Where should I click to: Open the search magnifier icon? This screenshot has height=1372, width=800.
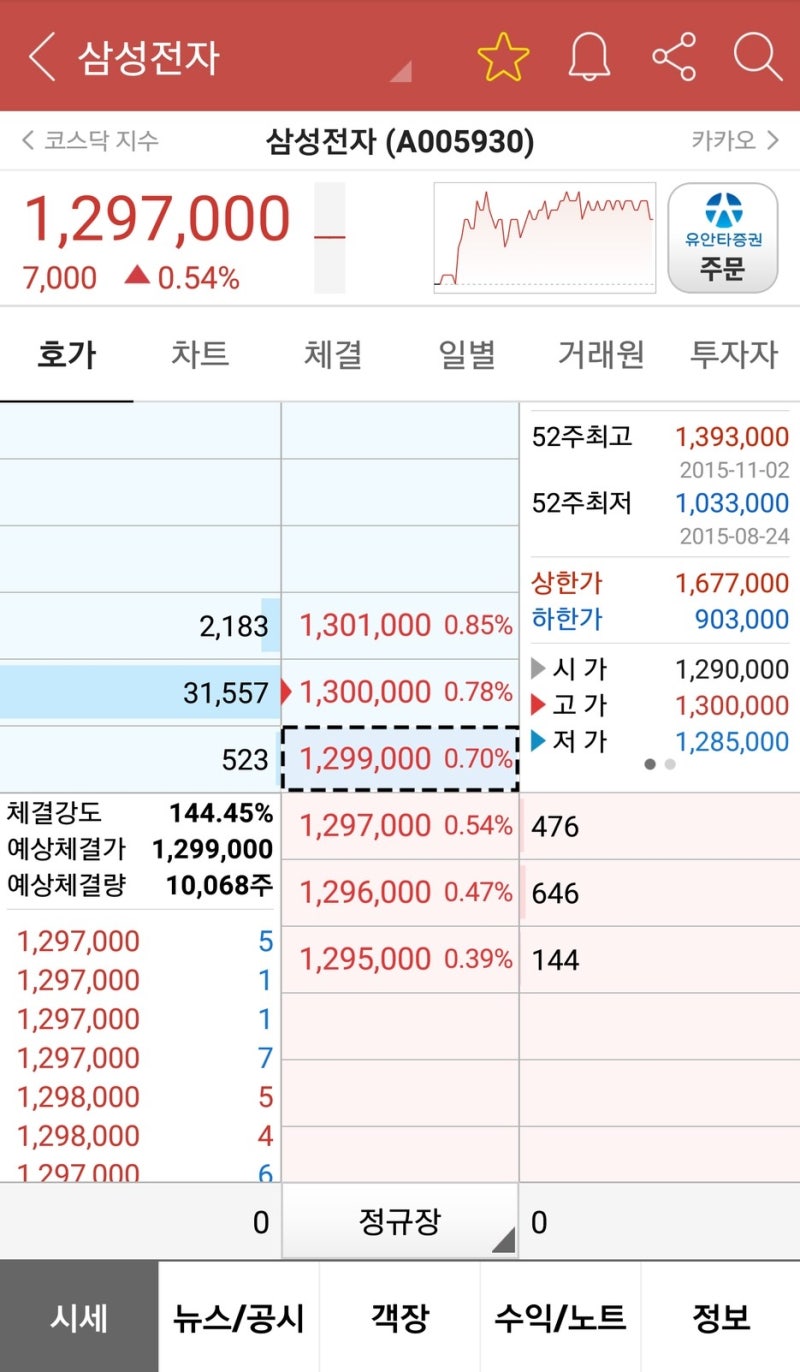pos(757,57)
